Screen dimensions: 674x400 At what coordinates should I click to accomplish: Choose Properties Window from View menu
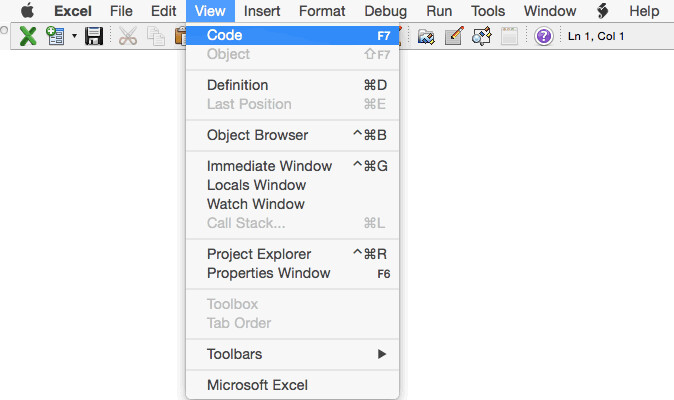pyautogui.click(x=268, y=273)
